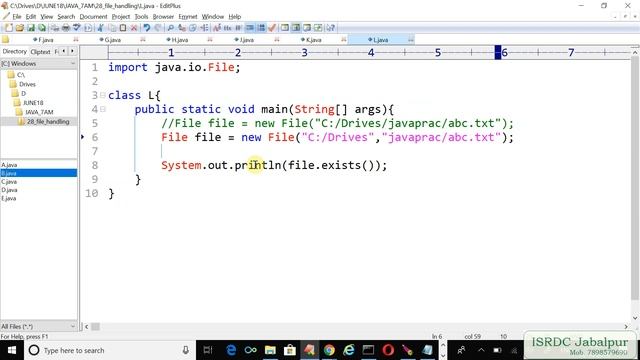Select the Cliptext side panel tab
The image size is (640, 360).
(x=40, y=52)
